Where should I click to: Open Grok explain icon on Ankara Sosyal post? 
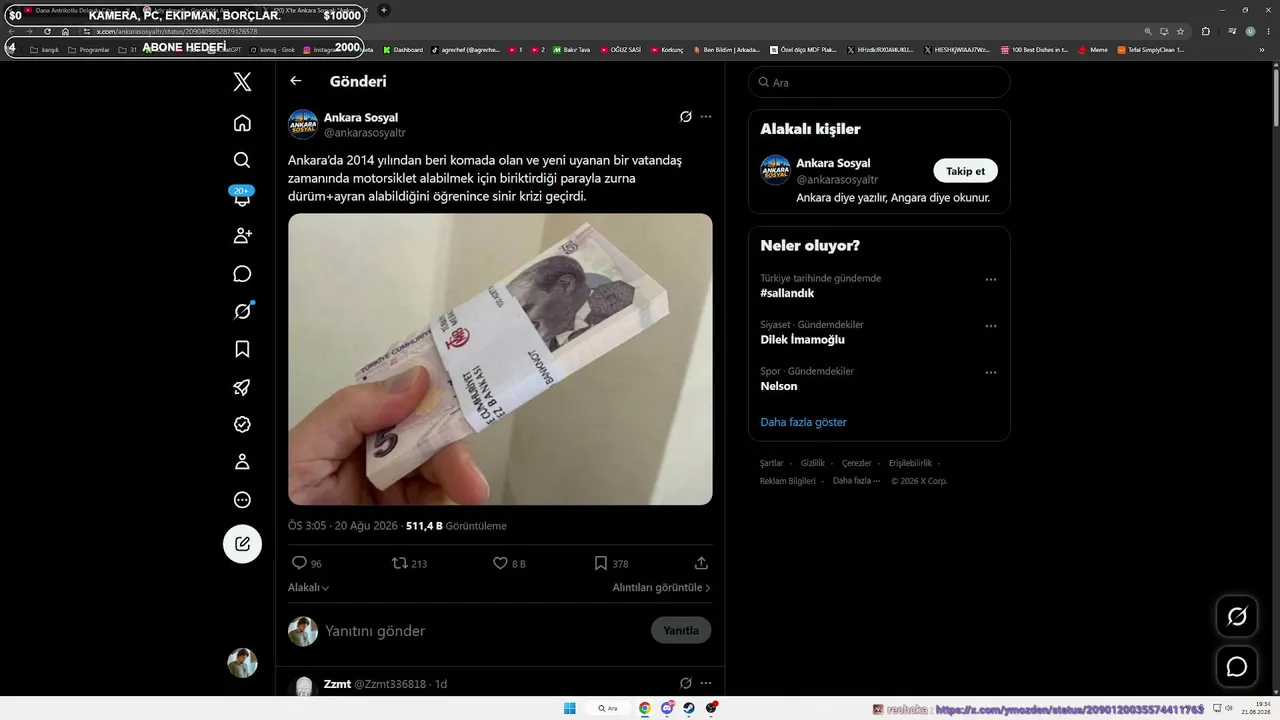[x=686, y=116]
